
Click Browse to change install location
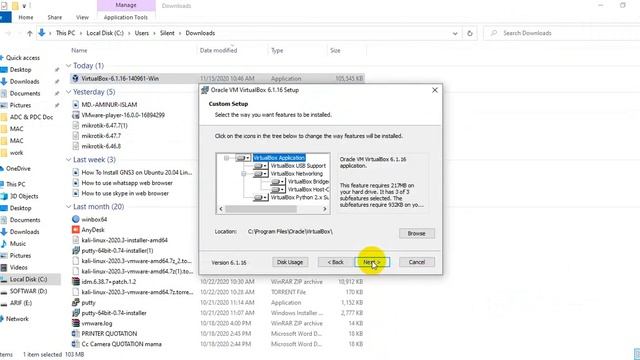[x=417, y=233]
